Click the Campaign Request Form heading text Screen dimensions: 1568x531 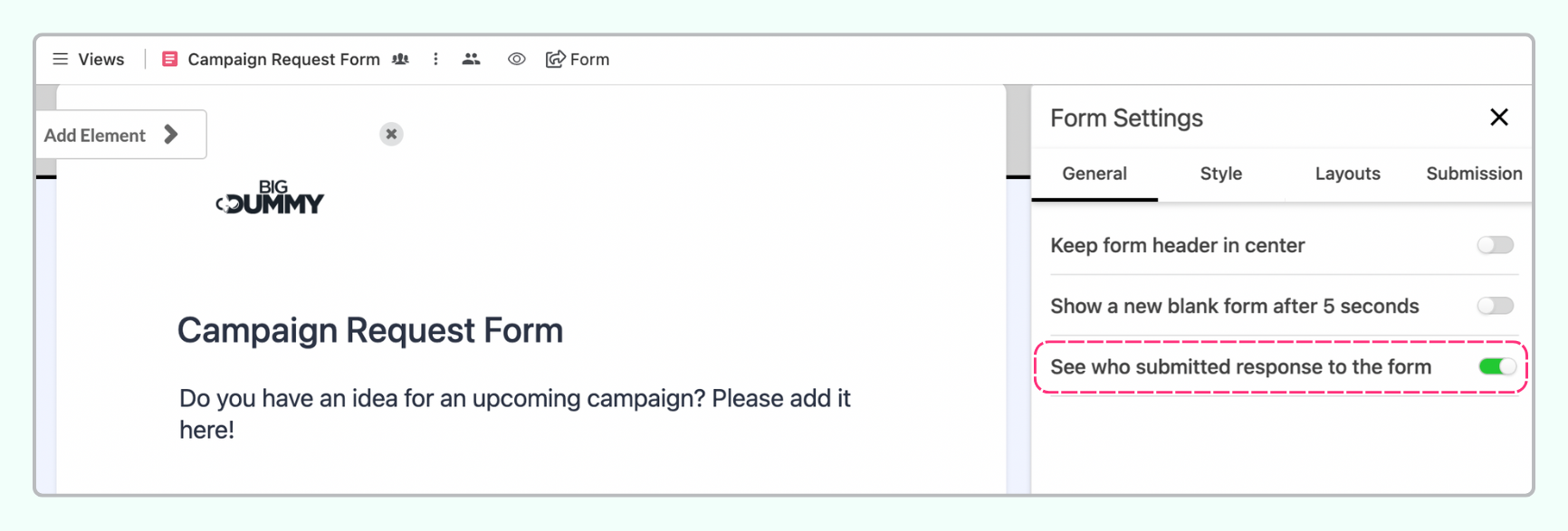pos(369,330)
